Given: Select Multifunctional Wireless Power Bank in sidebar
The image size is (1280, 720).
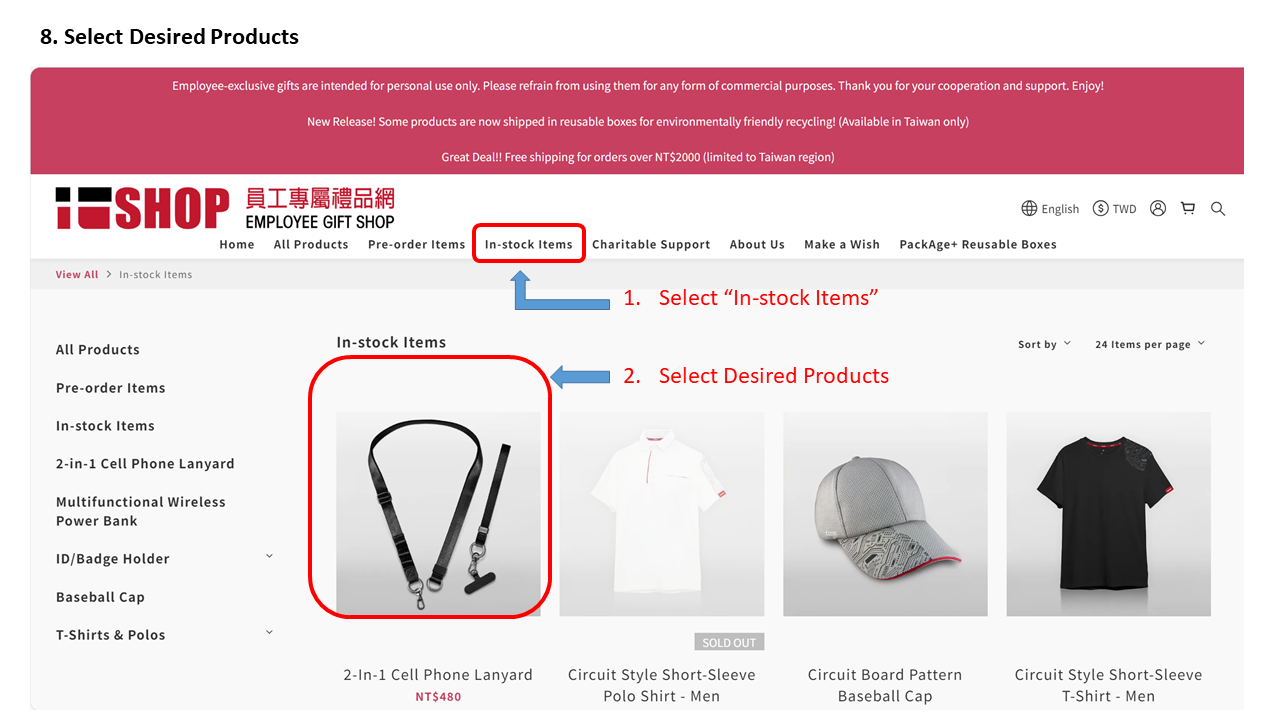Looking at the screenshot, I should pyautogui.click(x=141, y=511).
